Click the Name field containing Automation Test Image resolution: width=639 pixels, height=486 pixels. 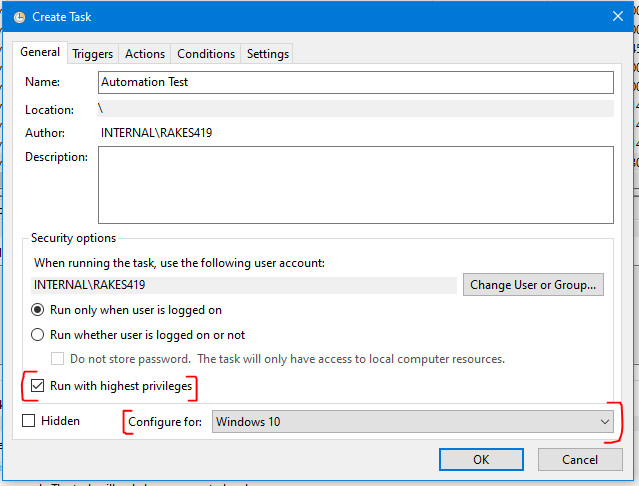355,82
